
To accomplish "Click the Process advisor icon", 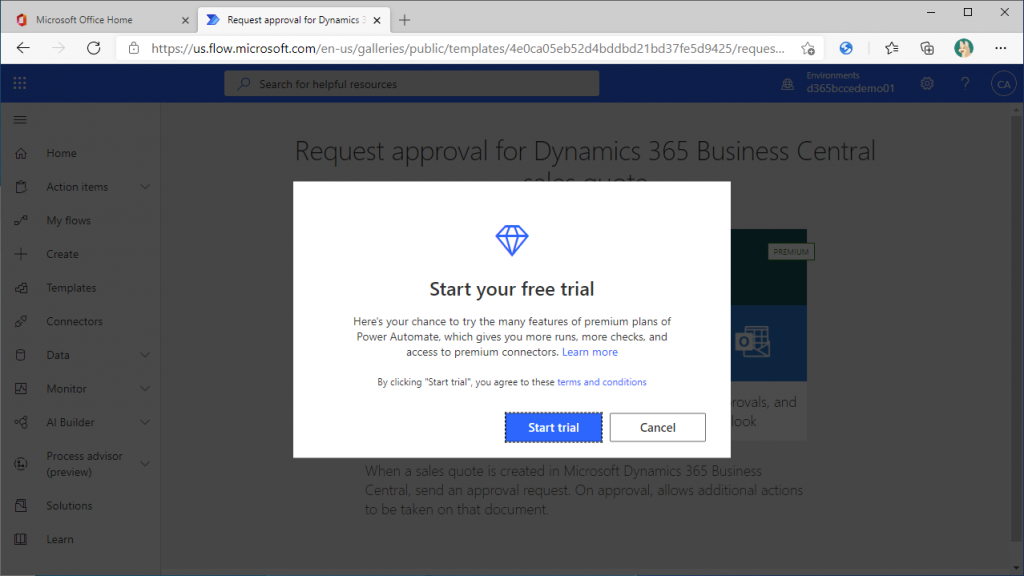I will pyautogui.click(x=21, y=464).
